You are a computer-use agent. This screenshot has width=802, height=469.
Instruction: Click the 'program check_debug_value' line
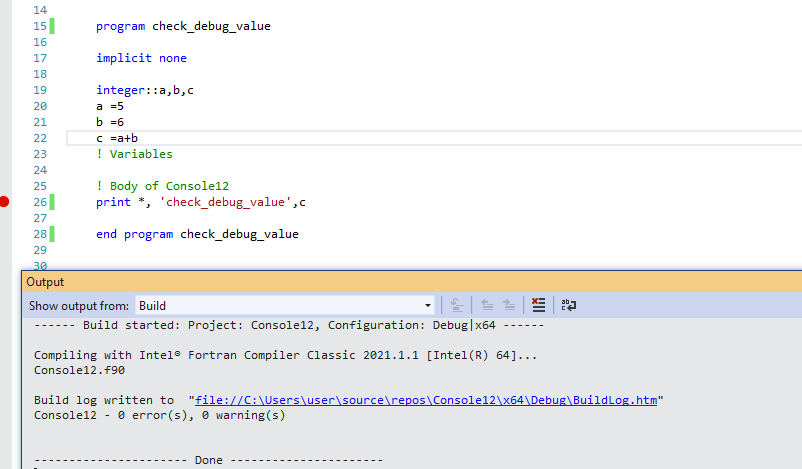point(183,26)
